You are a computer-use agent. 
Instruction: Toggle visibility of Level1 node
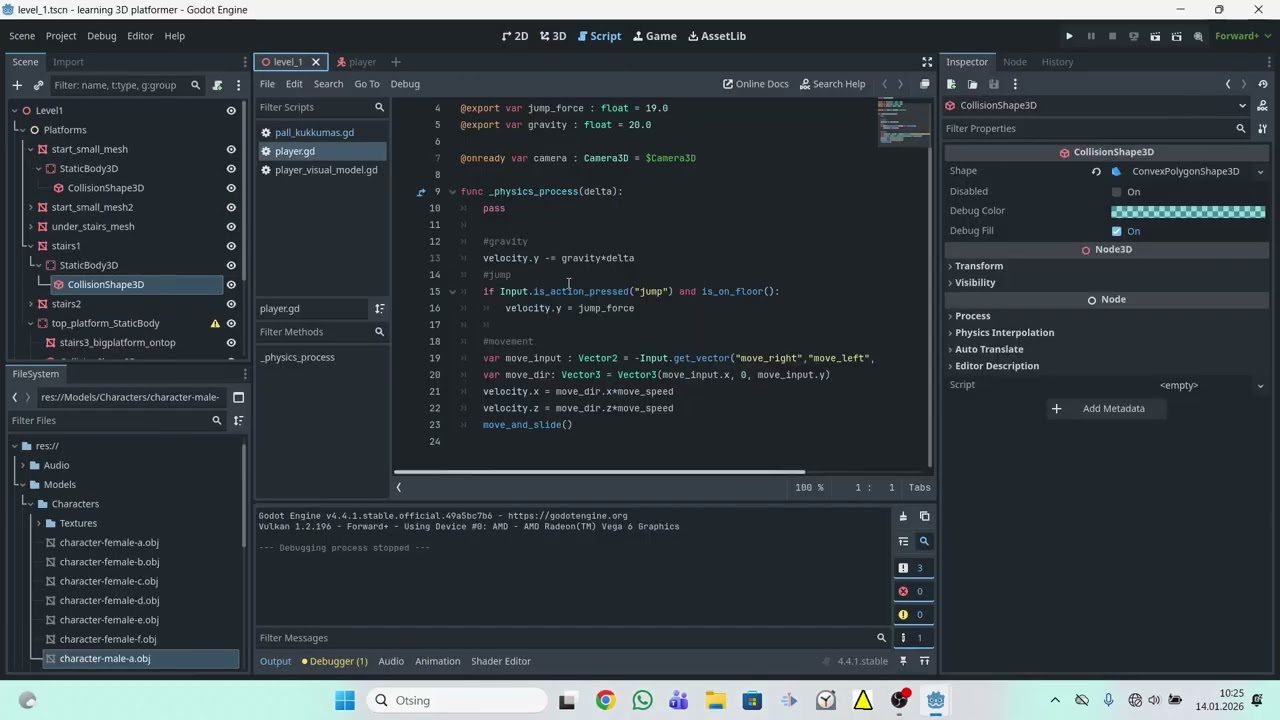point(231,111)
